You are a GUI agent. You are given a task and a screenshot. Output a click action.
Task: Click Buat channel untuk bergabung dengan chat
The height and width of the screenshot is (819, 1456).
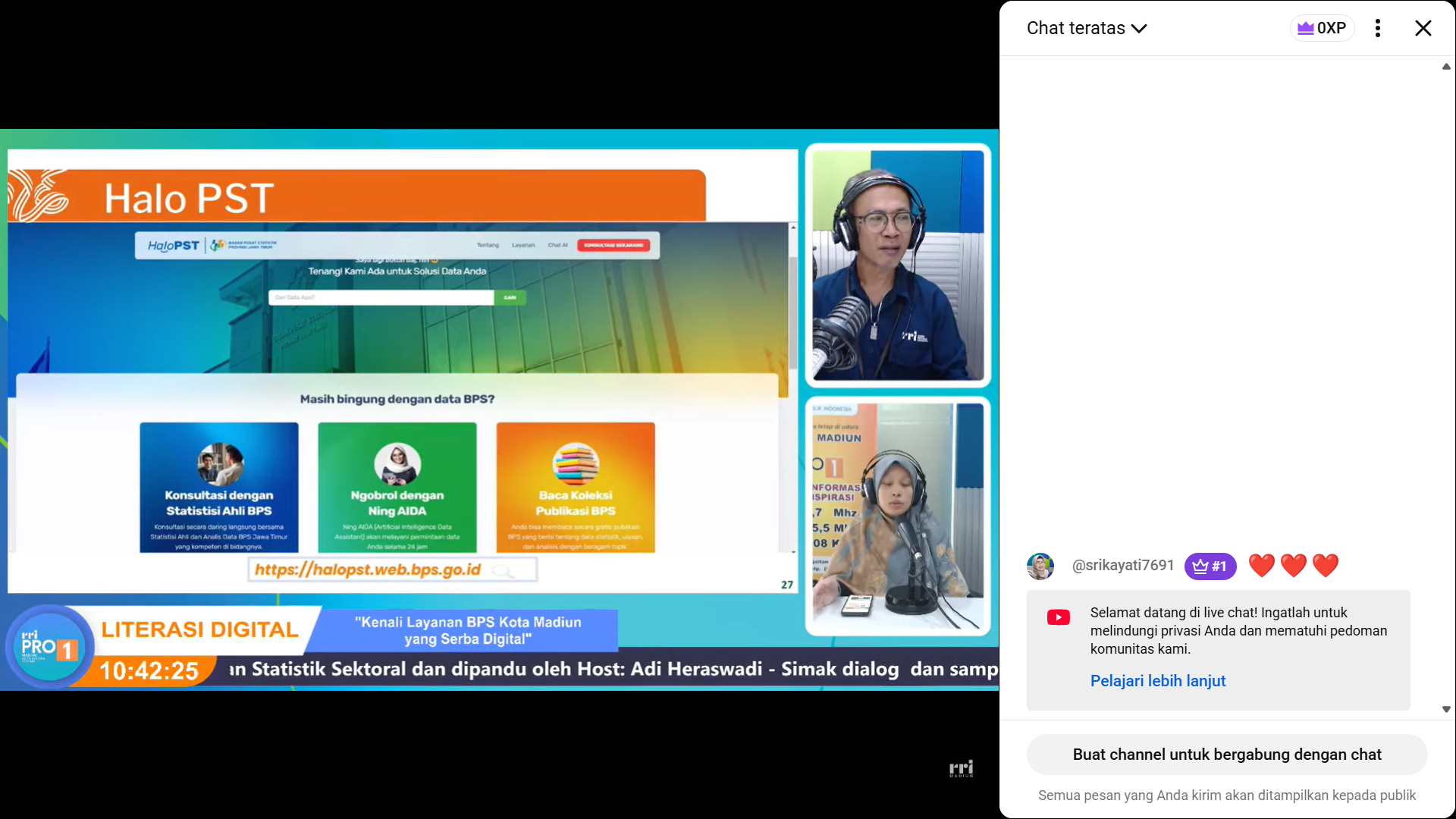click(x=1226, y=754)
